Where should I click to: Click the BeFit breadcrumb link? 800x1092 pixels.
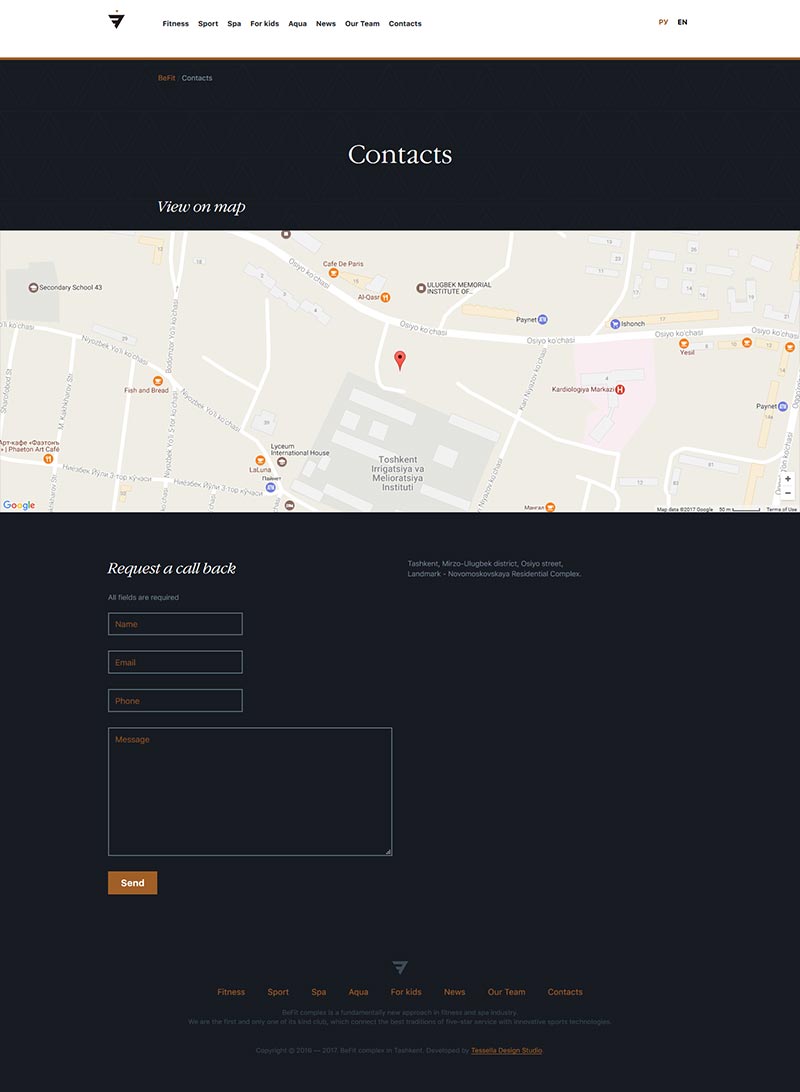[166, 78]
